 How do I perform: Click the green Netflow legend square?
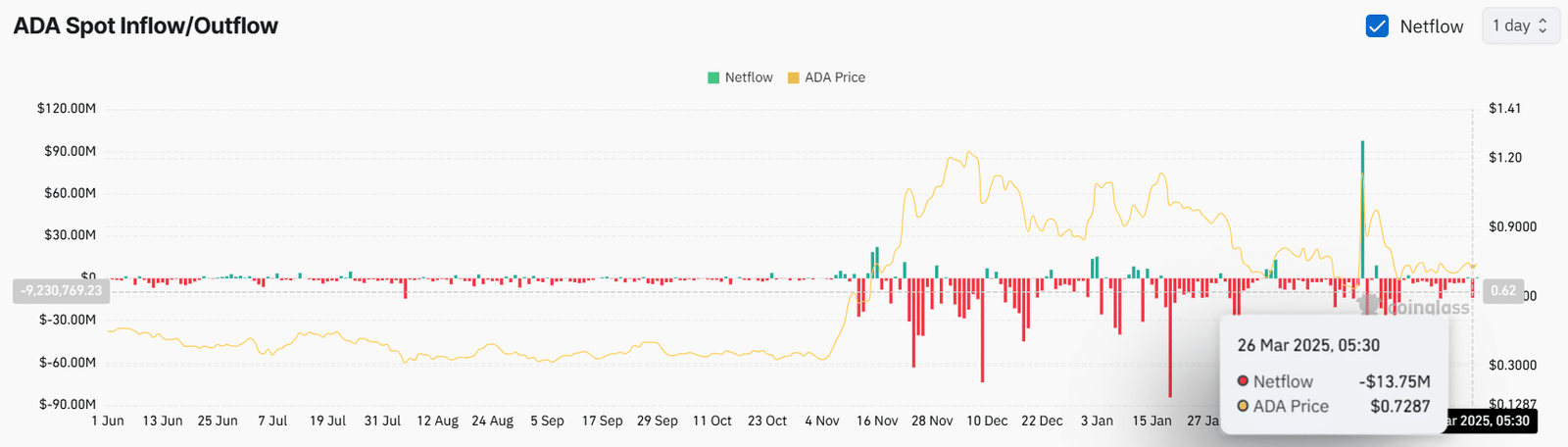tap(713, 77)
